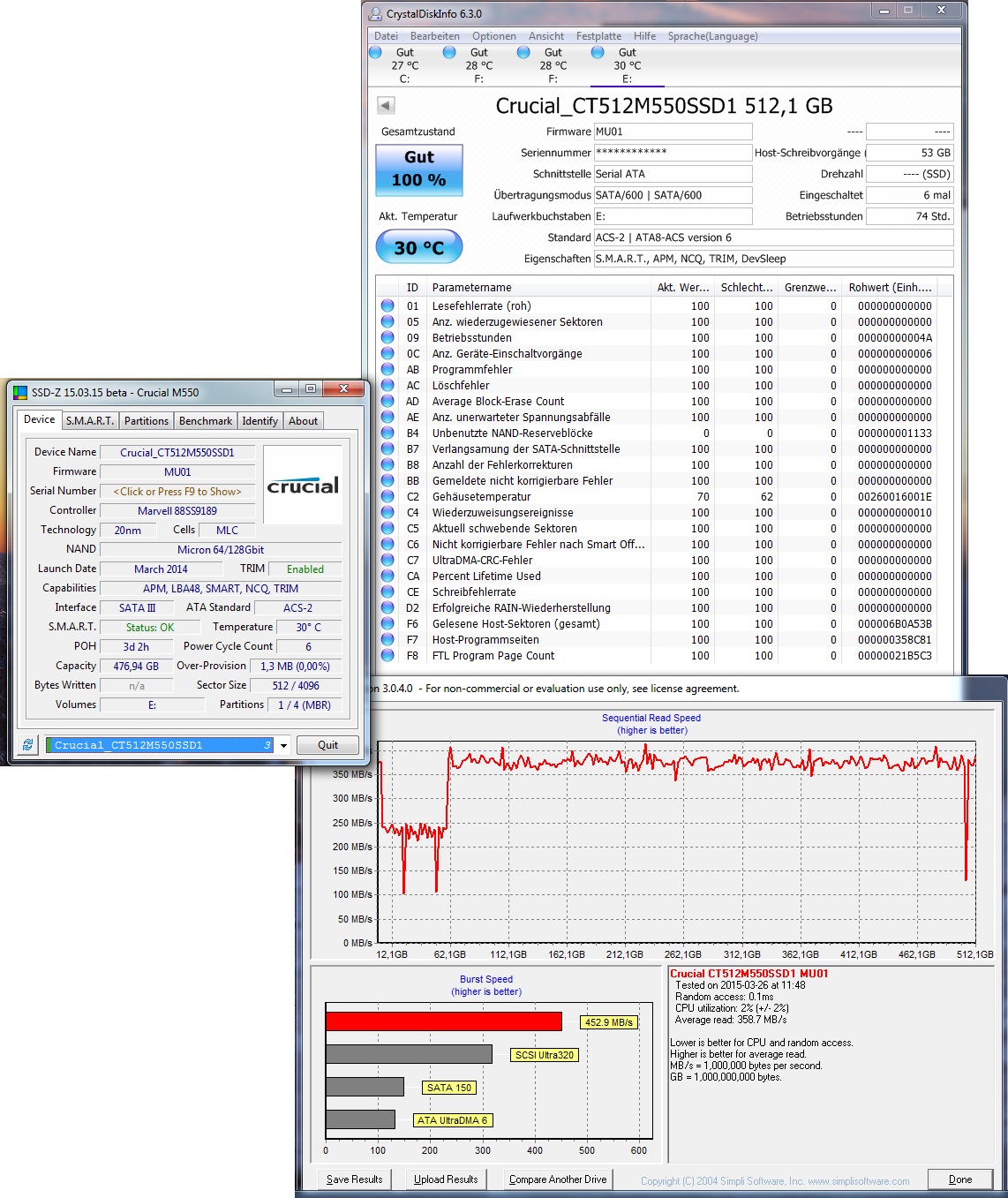
Task: Switch to the S.M.A.R.T. tab in SSD-Z
Action: click(89, 421)
